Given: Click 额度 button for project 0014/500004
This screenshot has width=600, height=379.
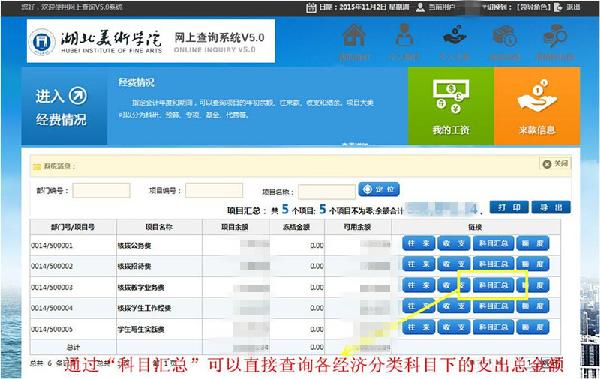Looking at the screenshot, I should [x=533, y=306].
